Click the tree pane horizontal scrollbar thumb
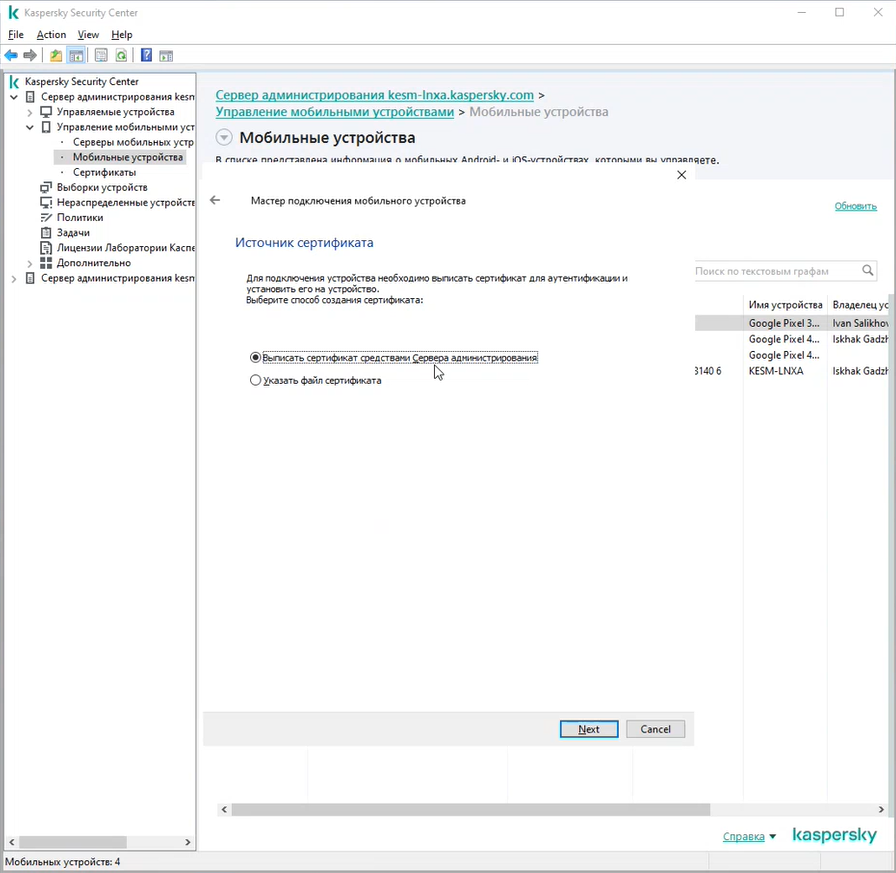 coord(73,842)
